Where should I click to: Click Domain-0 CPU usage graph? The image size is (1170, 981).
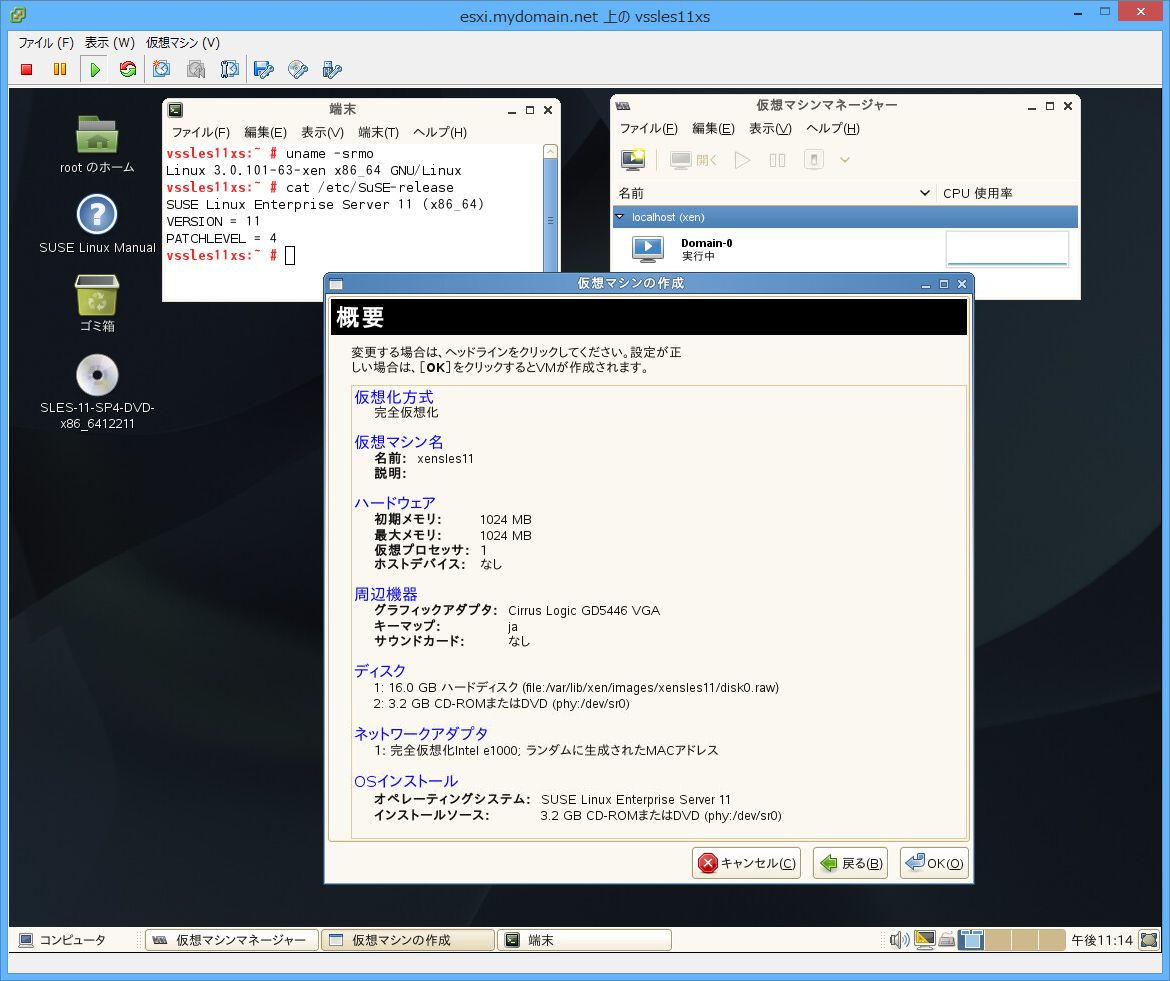(x=1007, y=248)
